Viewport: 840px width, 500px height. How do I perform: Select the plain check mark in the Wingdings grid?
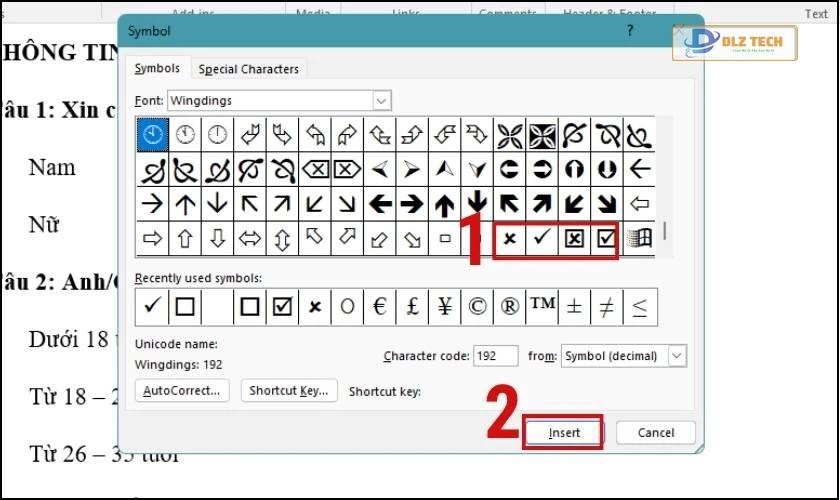542,239
